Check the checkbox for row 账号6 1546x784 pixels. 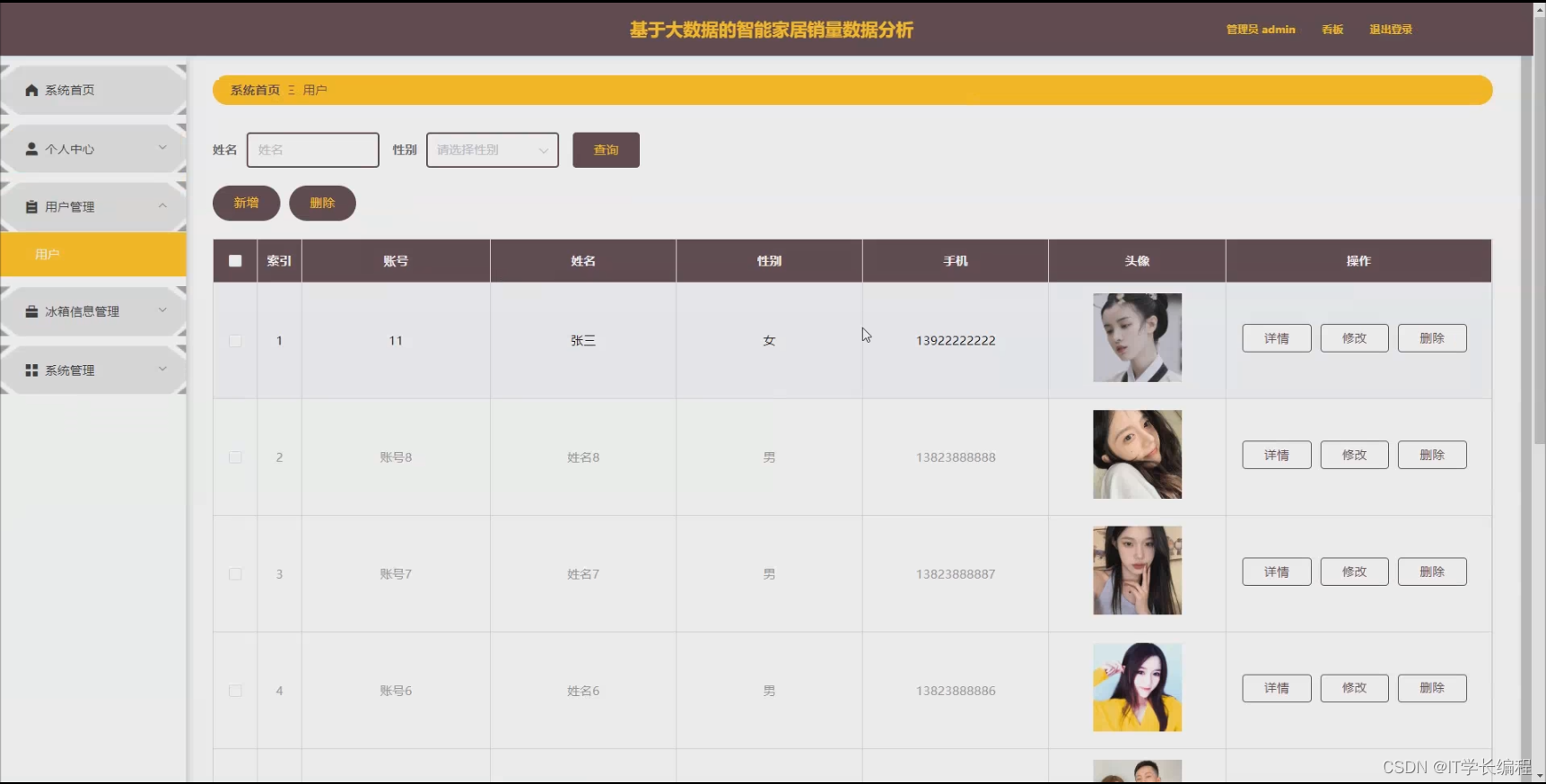(x=235, y=691)
